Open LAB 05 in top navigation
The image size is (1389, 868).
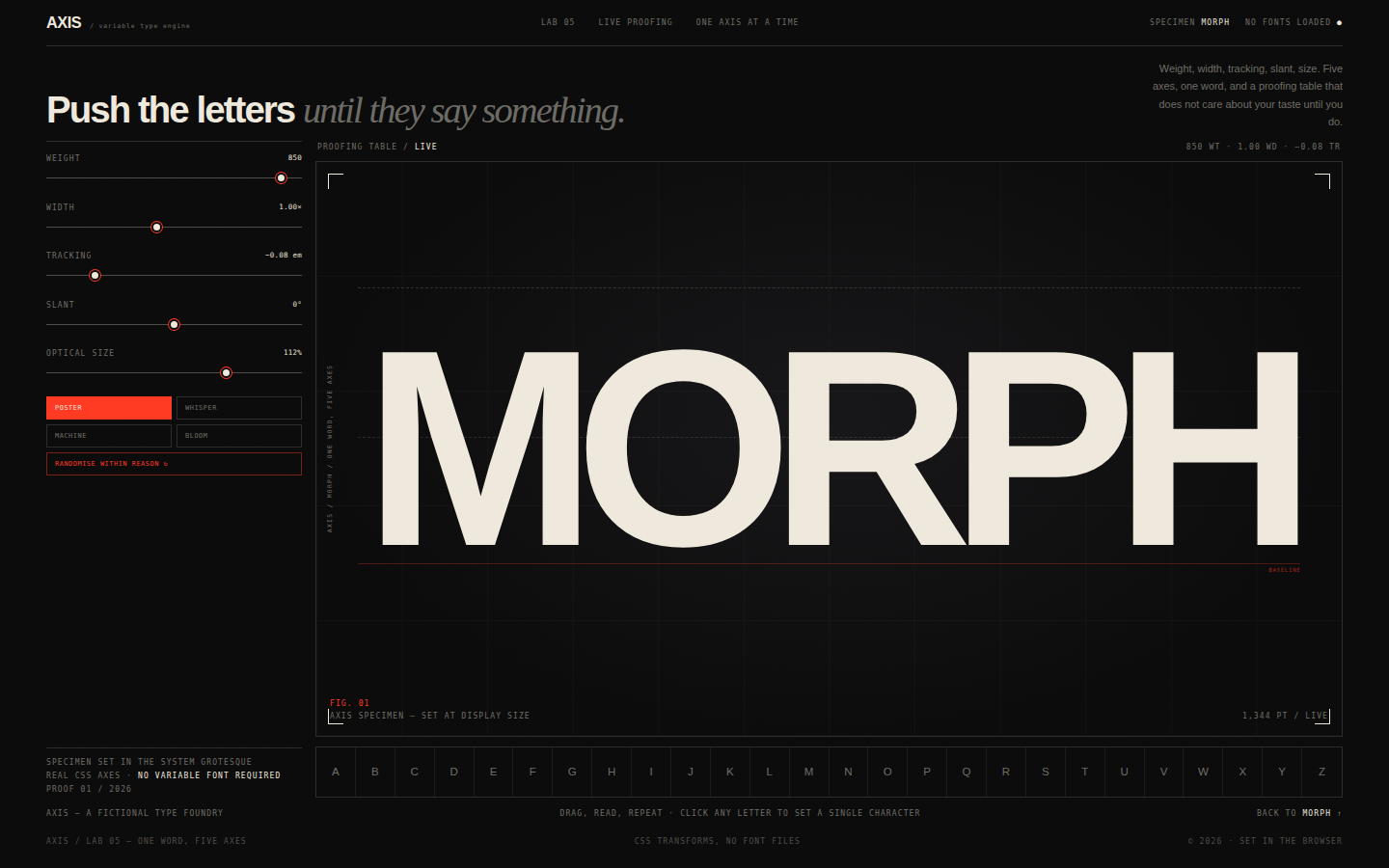point(558,22)
